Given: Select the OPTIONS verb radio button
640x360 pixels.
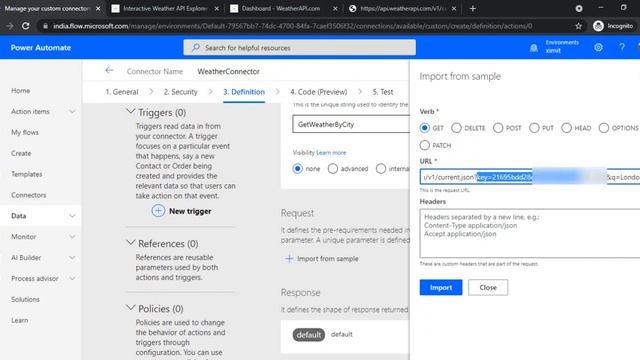Looking at the screenshot, I should (604, 128).
